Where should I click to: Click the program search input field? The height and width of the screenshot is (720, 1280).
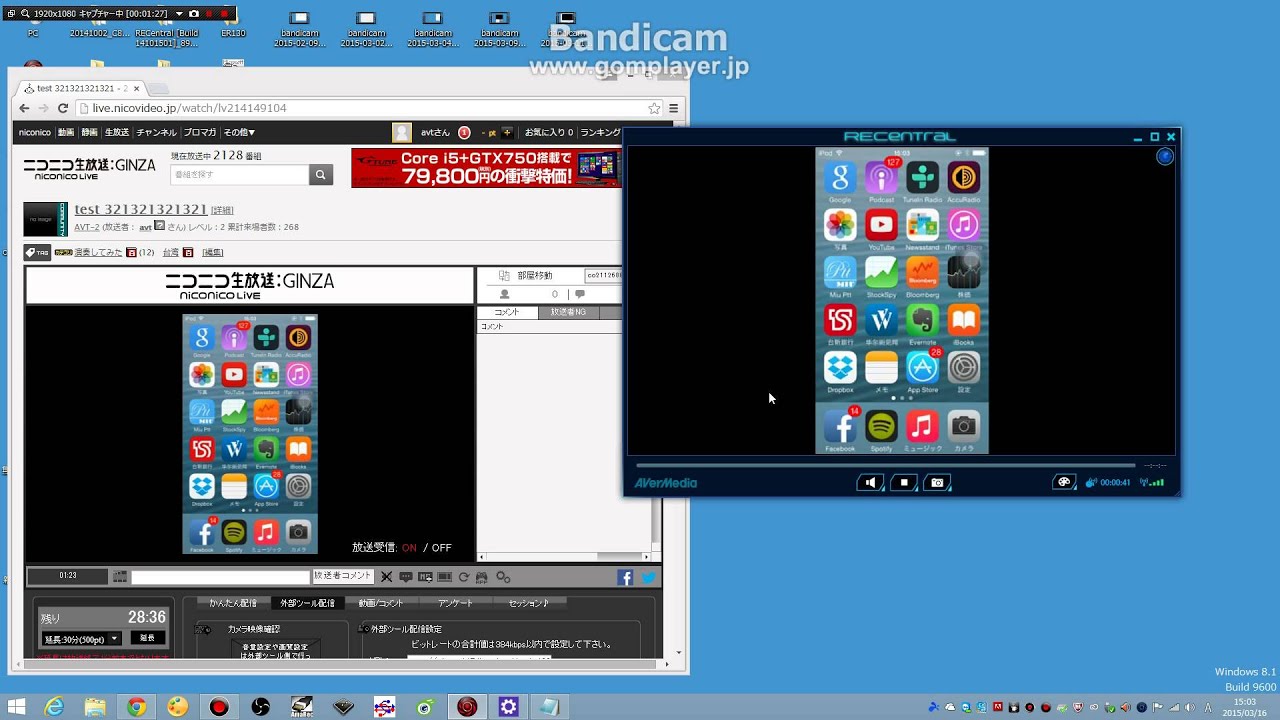pos(240,175)
